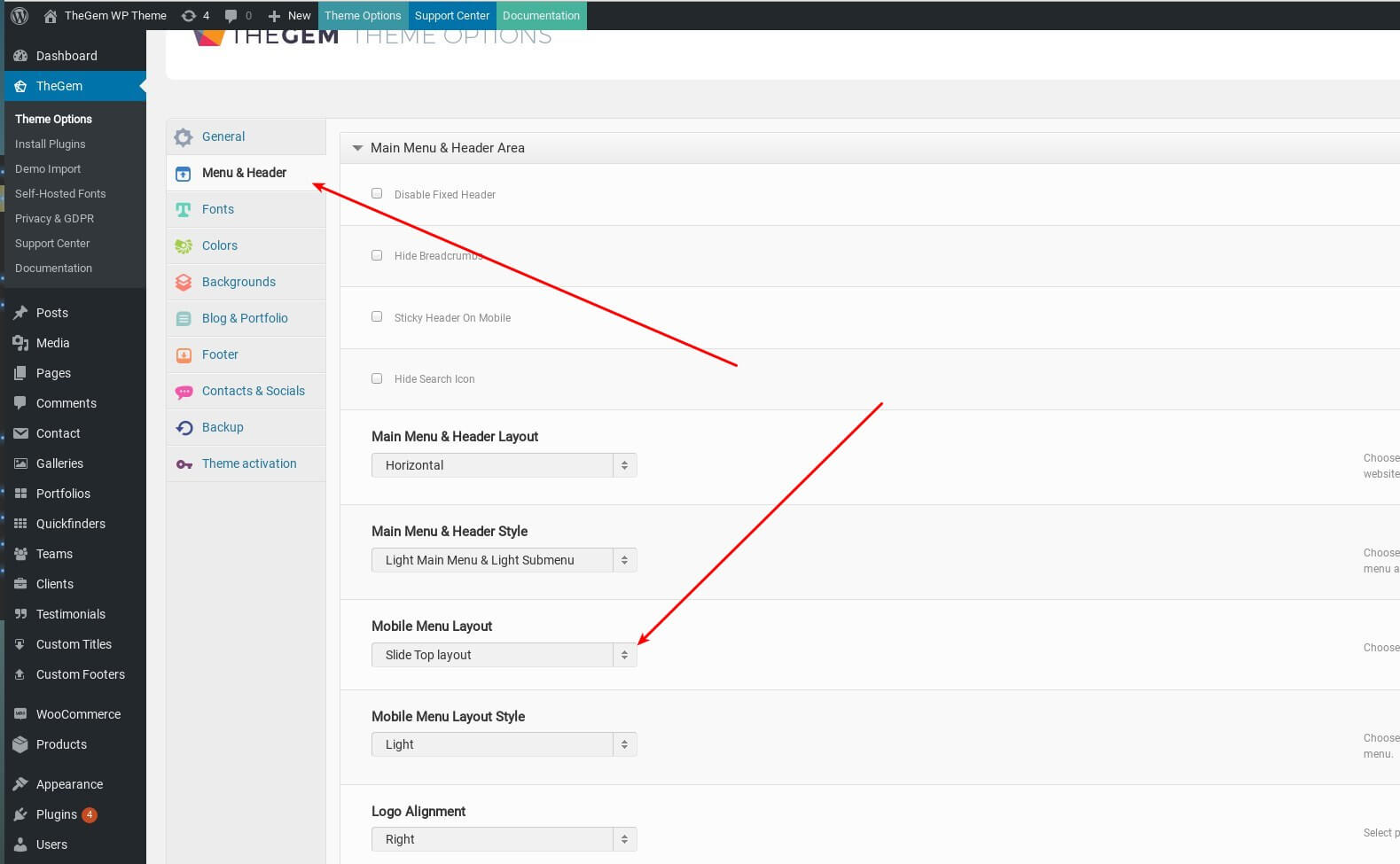This screenshot has width=1400, height=864.
Task: Open Self-Hosted Fonts submenu link
Action: pyautogui.click(x=60, y=193)
